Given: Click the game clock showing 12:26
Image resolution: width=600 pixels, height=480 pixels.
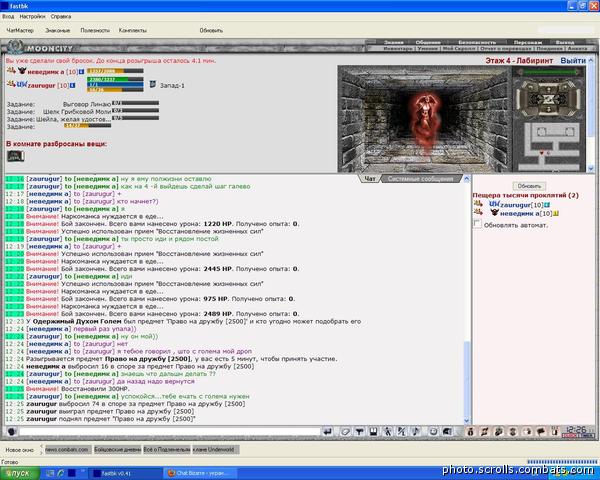Looking at the screenshot, I should (x=576, y=429).
